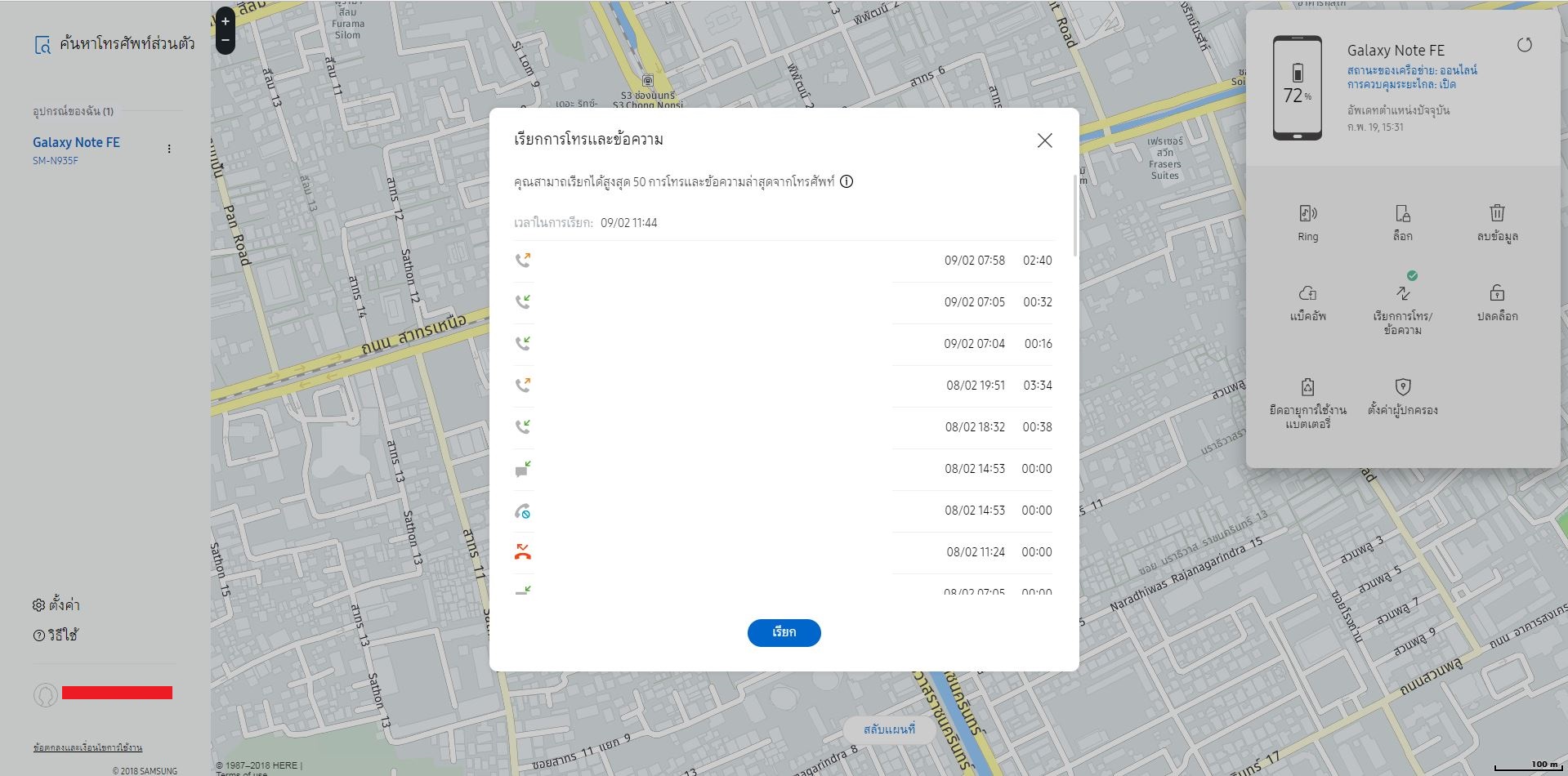Viewport: 1568px width, 776px height.
Task: Click outgoing call icon at 08/02 19:51
Action: (x=523, y=385)
